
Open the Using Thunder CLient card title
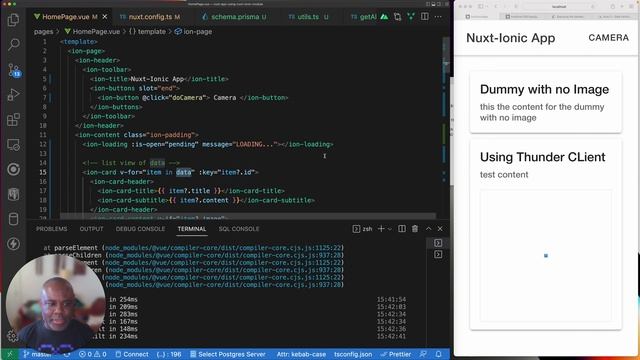pyautogui.click(x=542, y=157)
